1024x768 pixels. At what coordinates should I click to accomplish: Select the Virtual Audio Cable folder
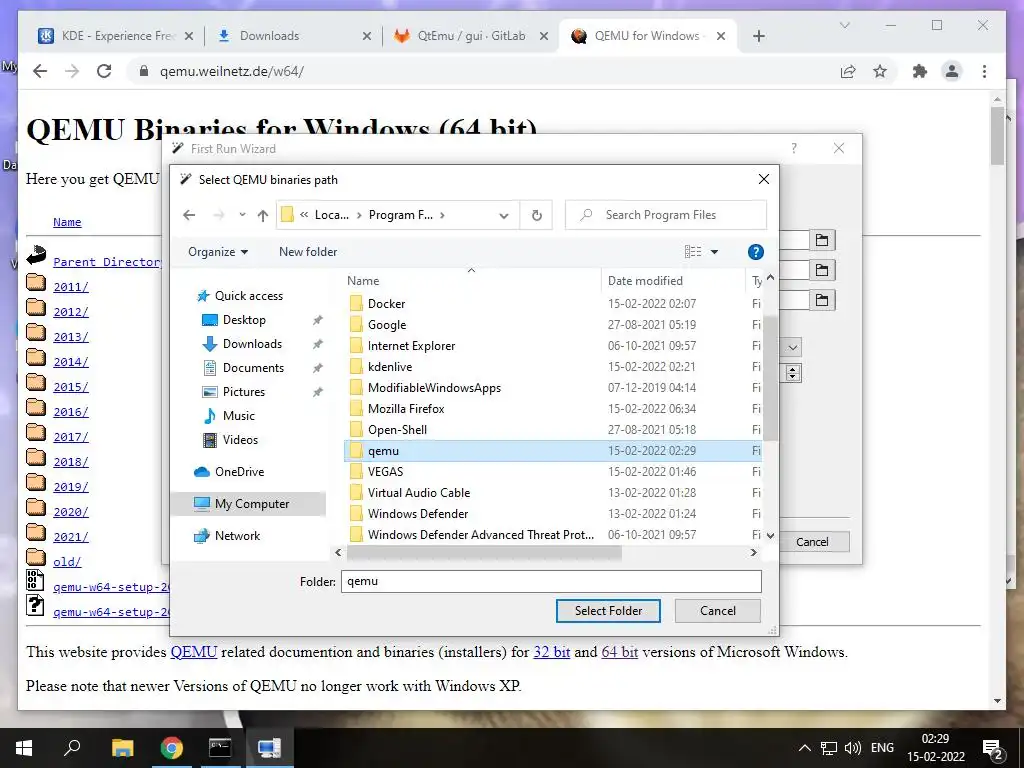click(419, 492)
